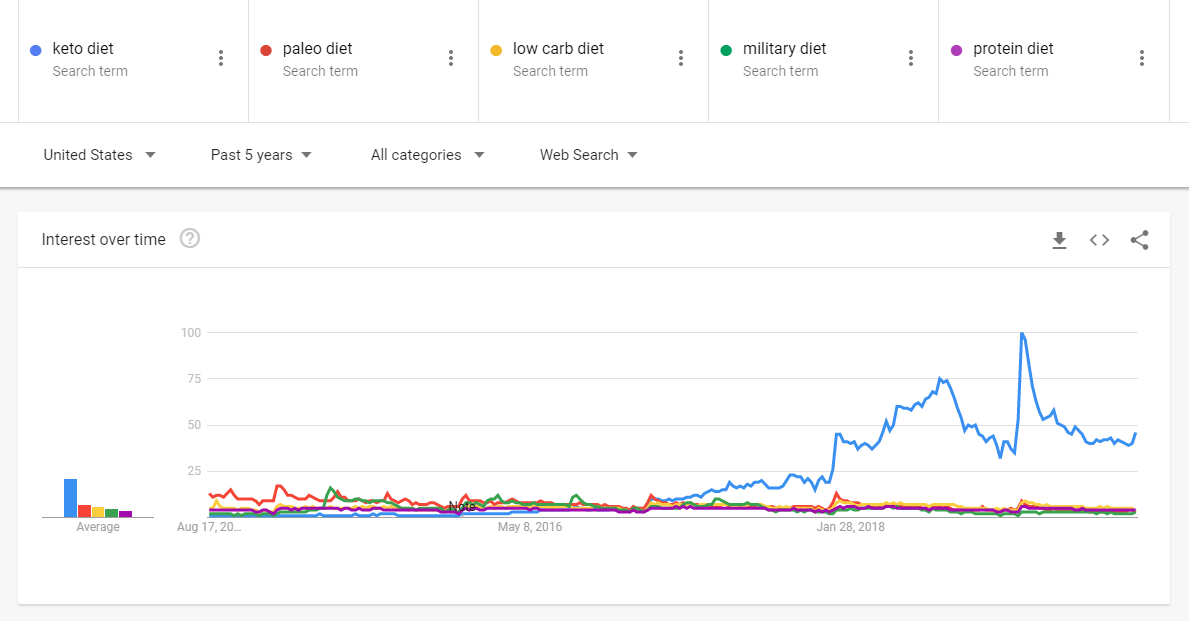Edit the paleo diet search term

click(317, 49)
